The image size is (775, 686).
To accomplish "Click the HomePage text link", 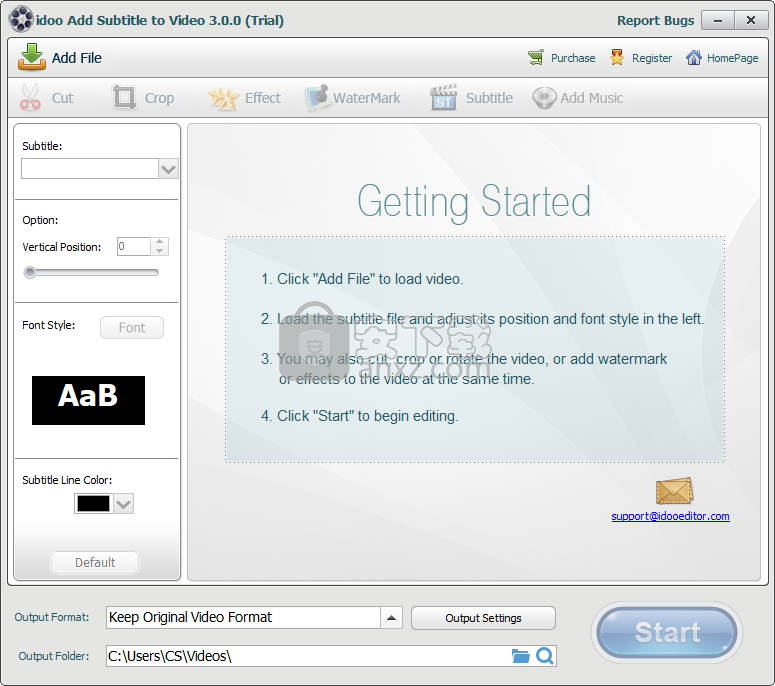I will pyautogui.click(x=732, y=58).
